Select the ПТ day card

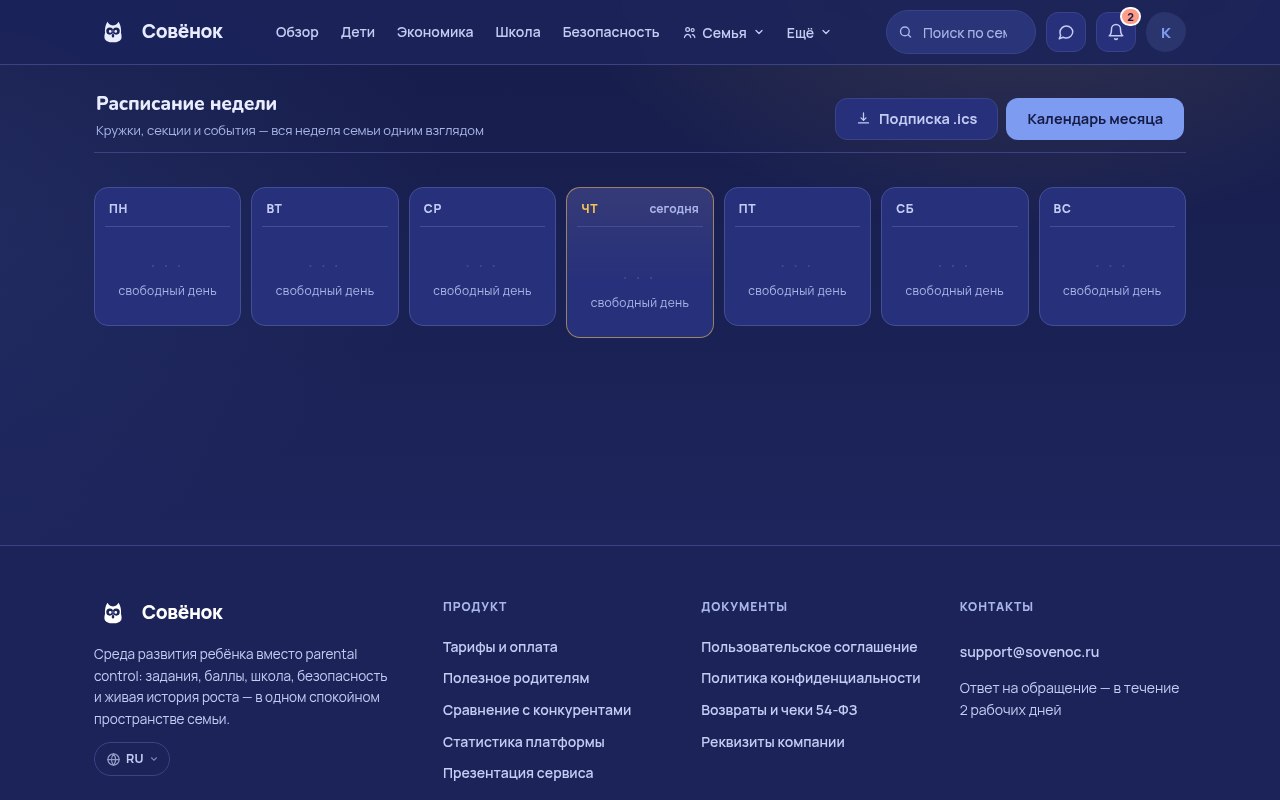797,256
